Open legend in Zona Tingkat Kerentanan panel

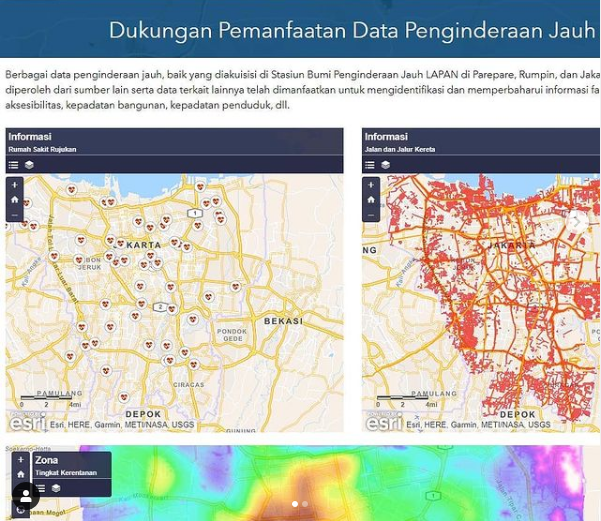click(x=41, y=488)
